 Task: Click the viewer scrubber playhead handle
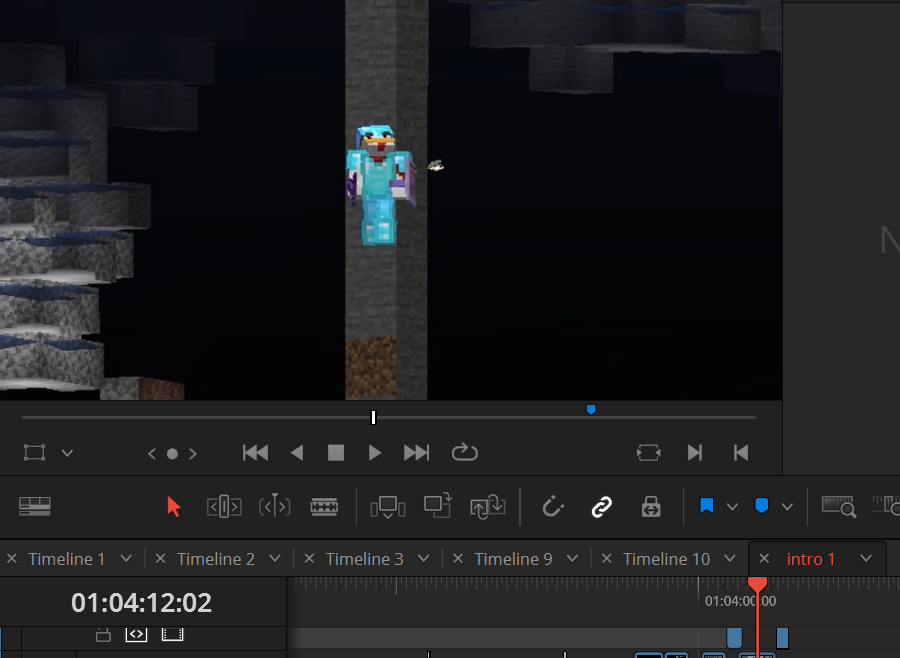(374, 417)
